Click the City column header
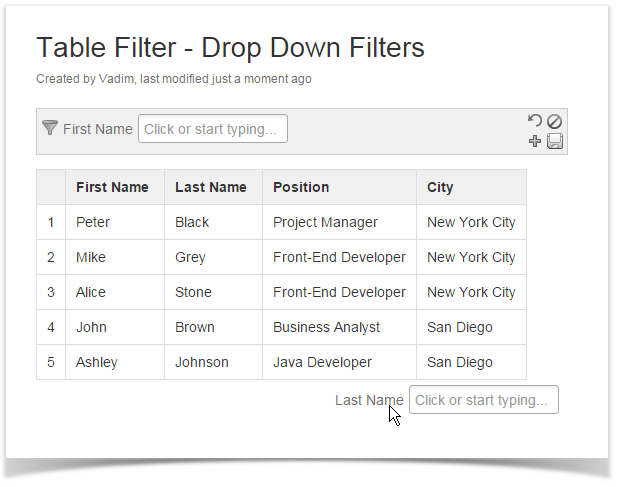This screenshot has height=487, width=622. click(440, 187)
